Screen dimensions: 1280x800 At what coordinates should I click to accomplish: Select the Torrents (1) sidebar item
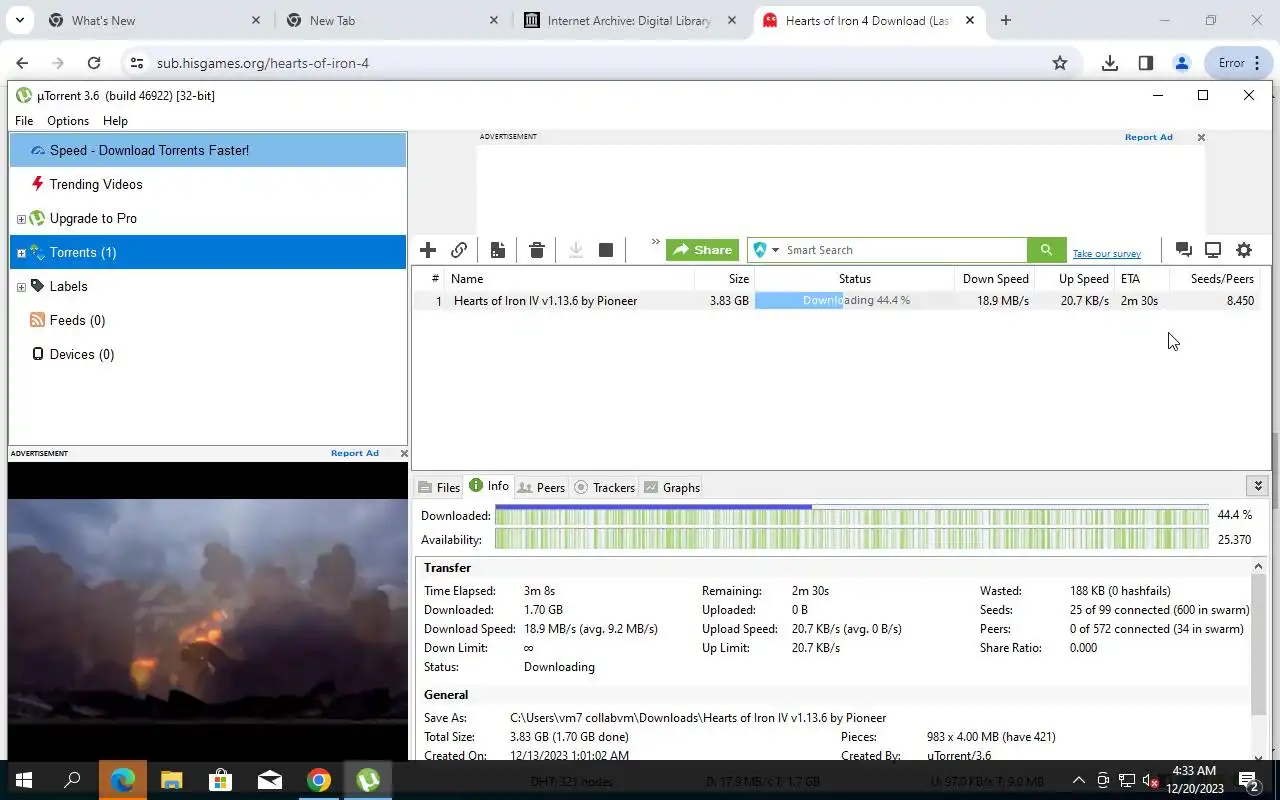tap(208, 252)
